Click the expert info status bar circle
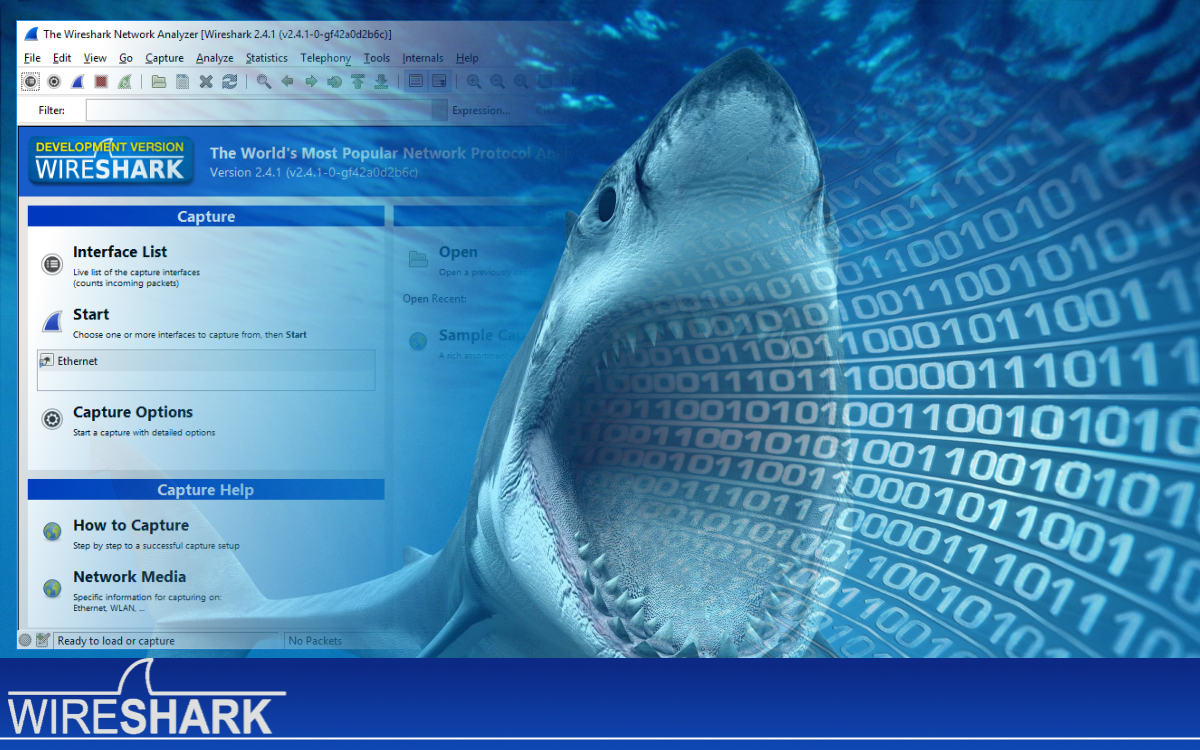This screenshot has width=1200, height=750. pos(25,640)
